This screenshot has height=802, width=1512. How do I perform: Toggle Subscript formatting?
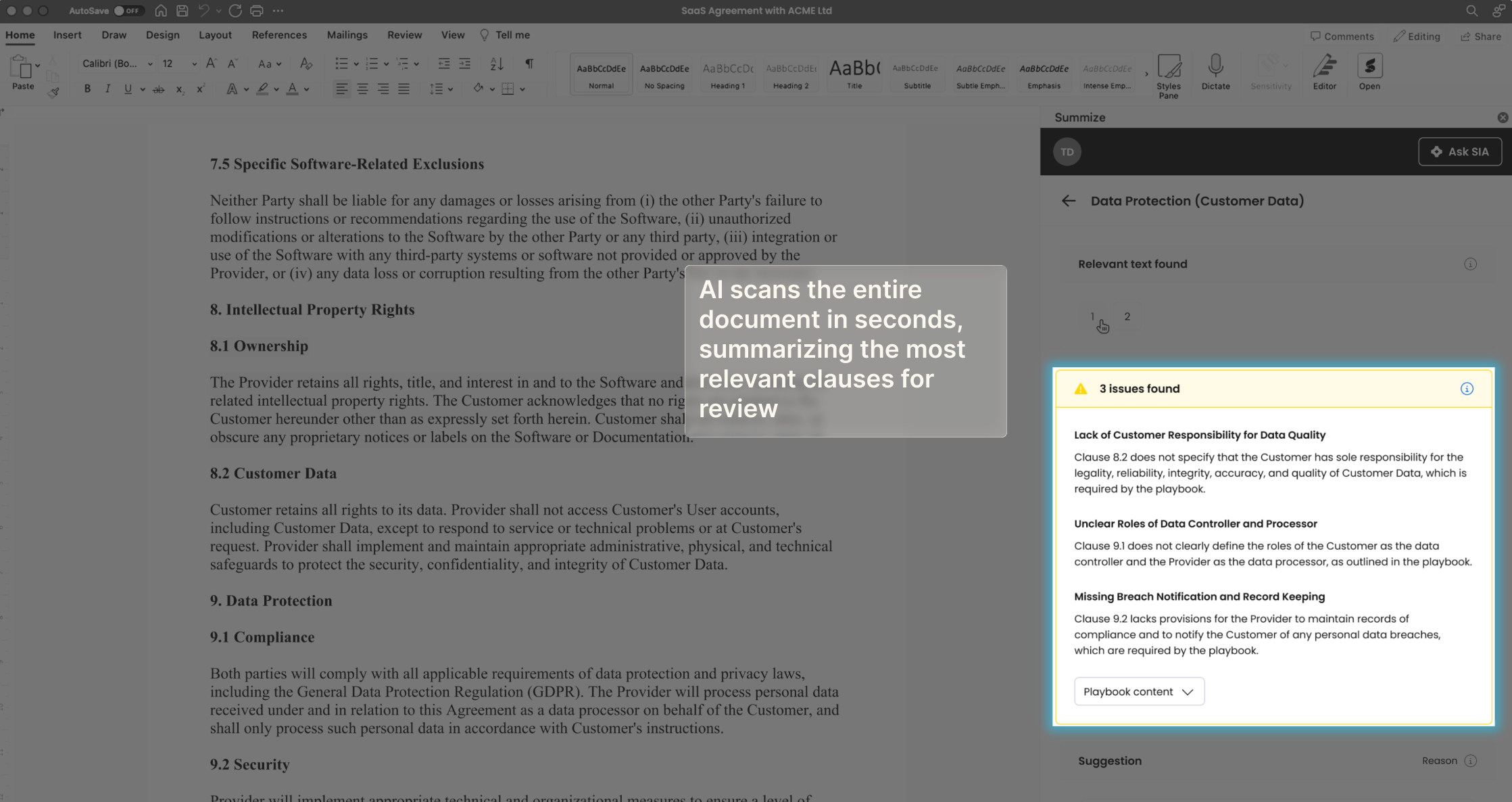(180, 89)
